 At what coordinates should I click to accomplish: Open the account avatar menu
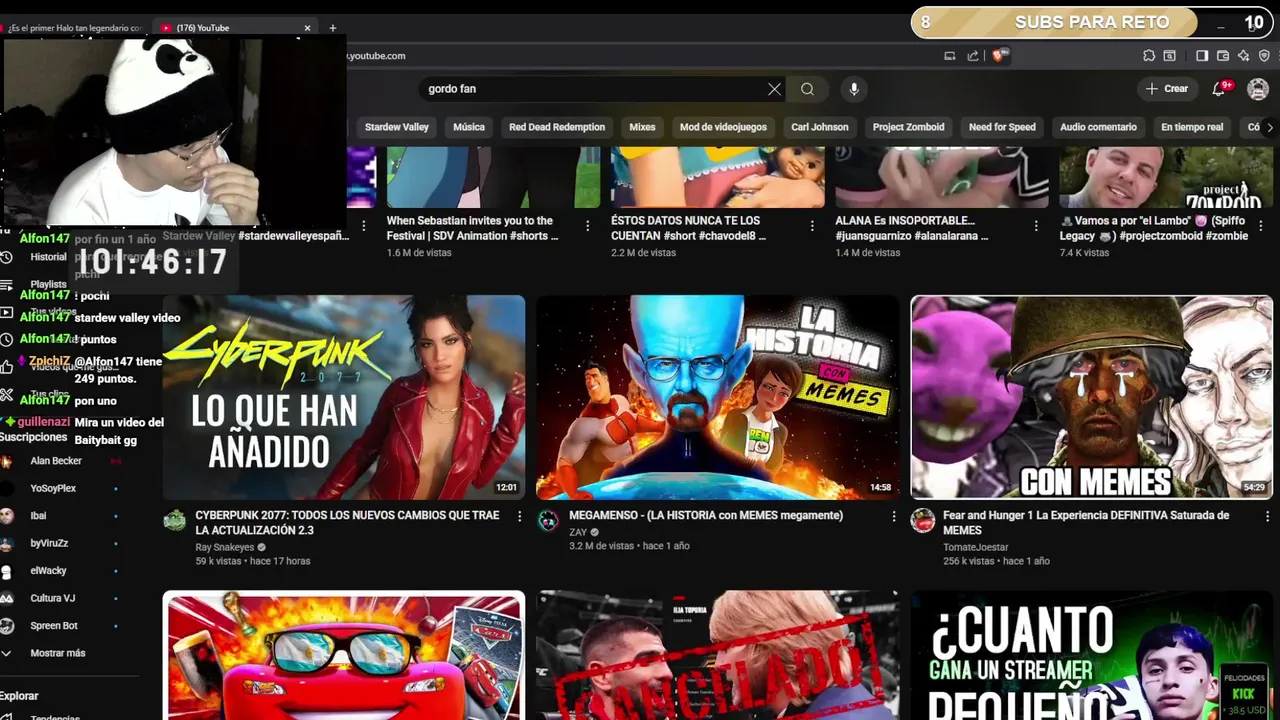coord(1258,89)
